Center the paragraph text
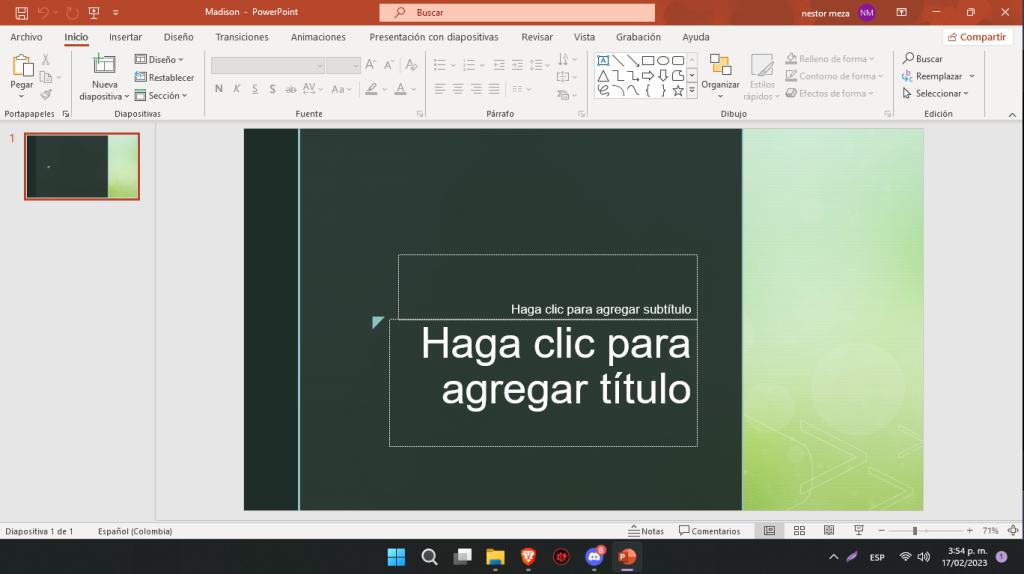1024x574 pixels. (x=458, y=89)
